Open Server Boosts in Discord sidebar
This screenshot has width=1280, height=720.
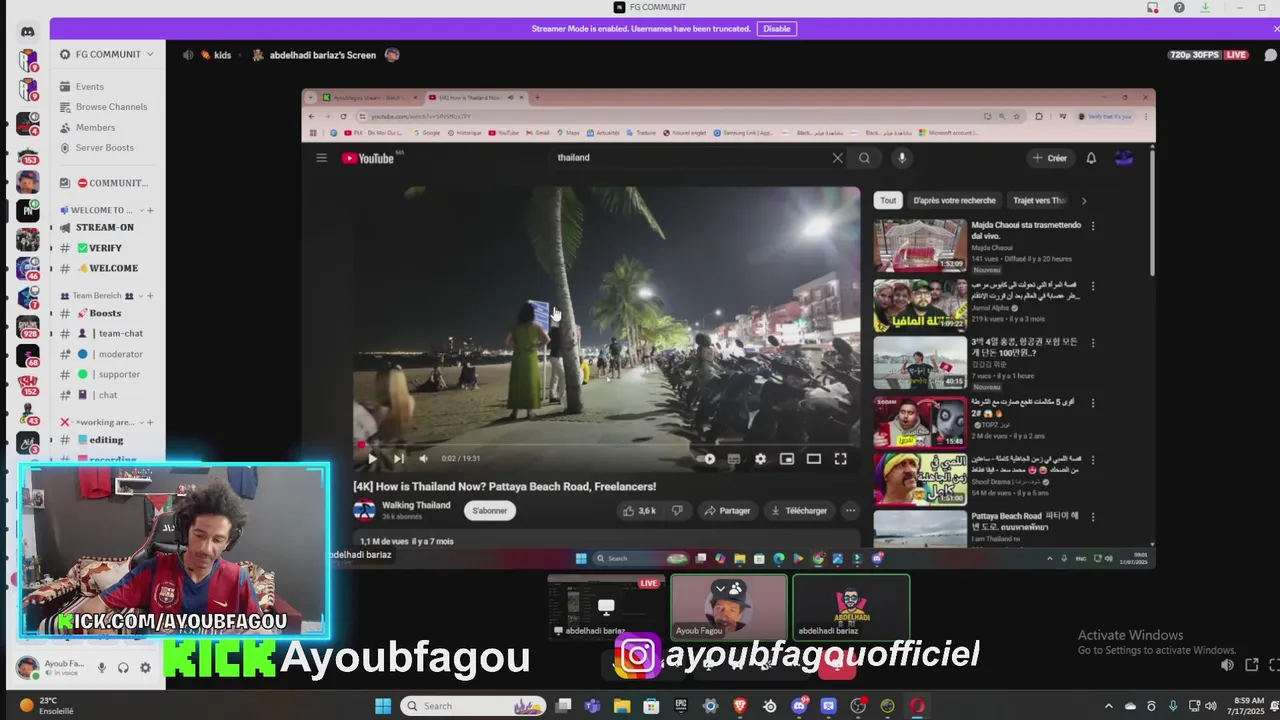click(x=104, y=148)
